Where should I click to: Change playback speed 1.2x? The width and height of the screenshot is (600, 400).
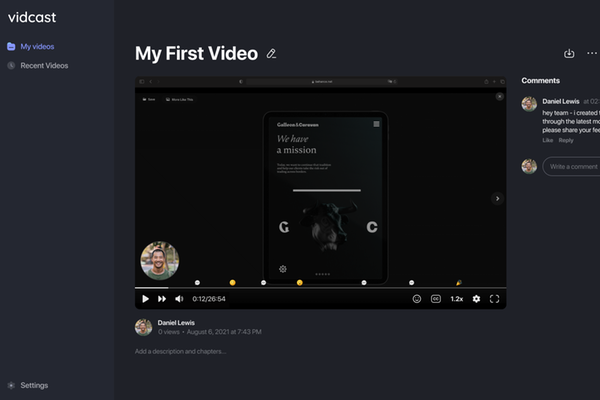[457, 299]
